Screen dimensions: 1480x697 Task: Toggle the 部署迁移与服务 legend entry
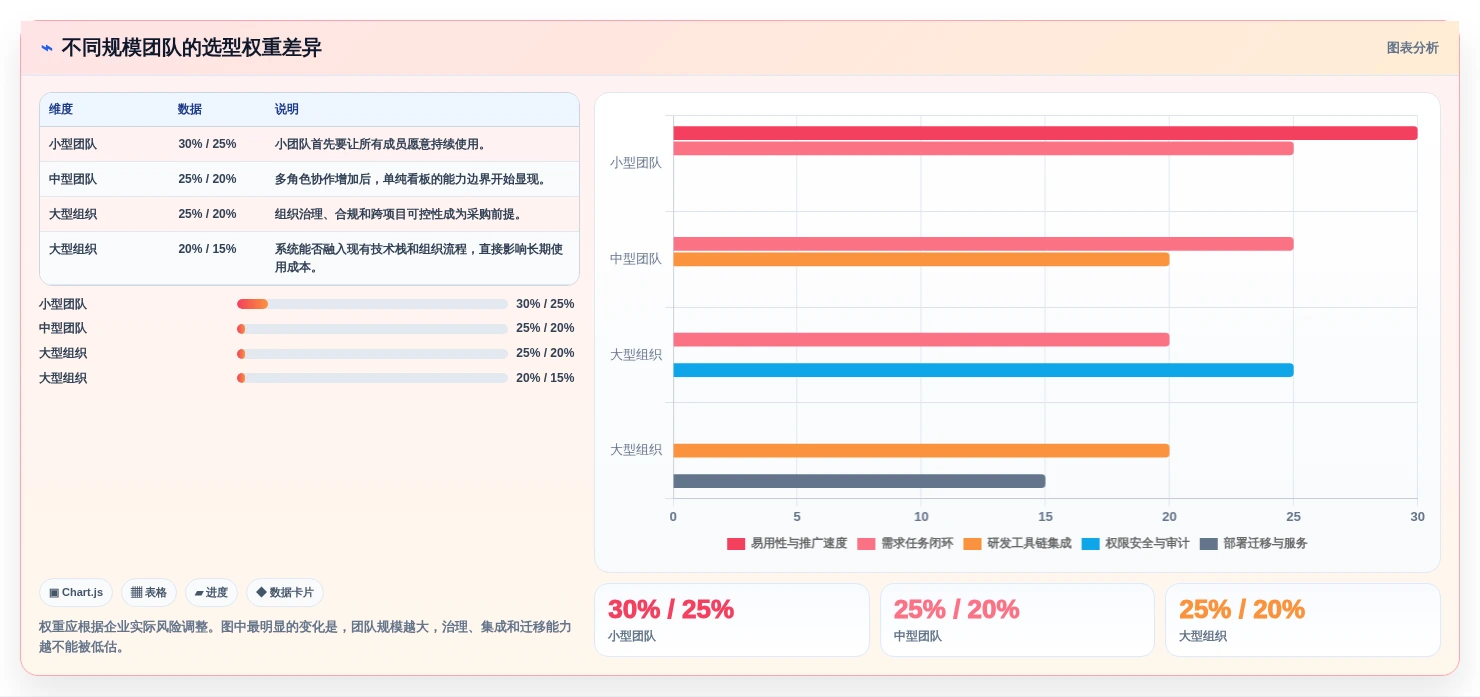[x=1253, y=543]
